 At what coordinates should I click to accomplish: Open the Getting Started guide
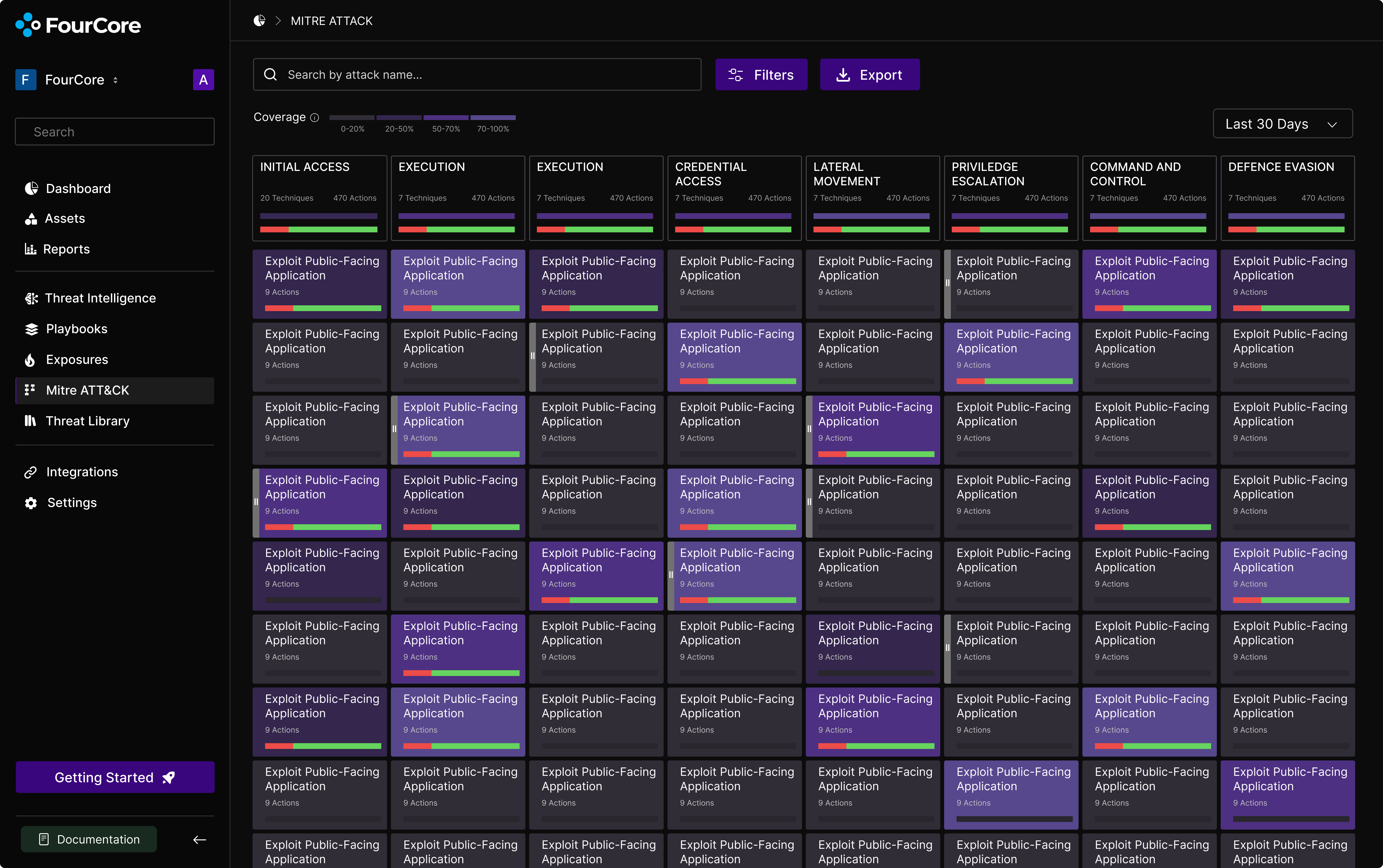click(115, 777)
